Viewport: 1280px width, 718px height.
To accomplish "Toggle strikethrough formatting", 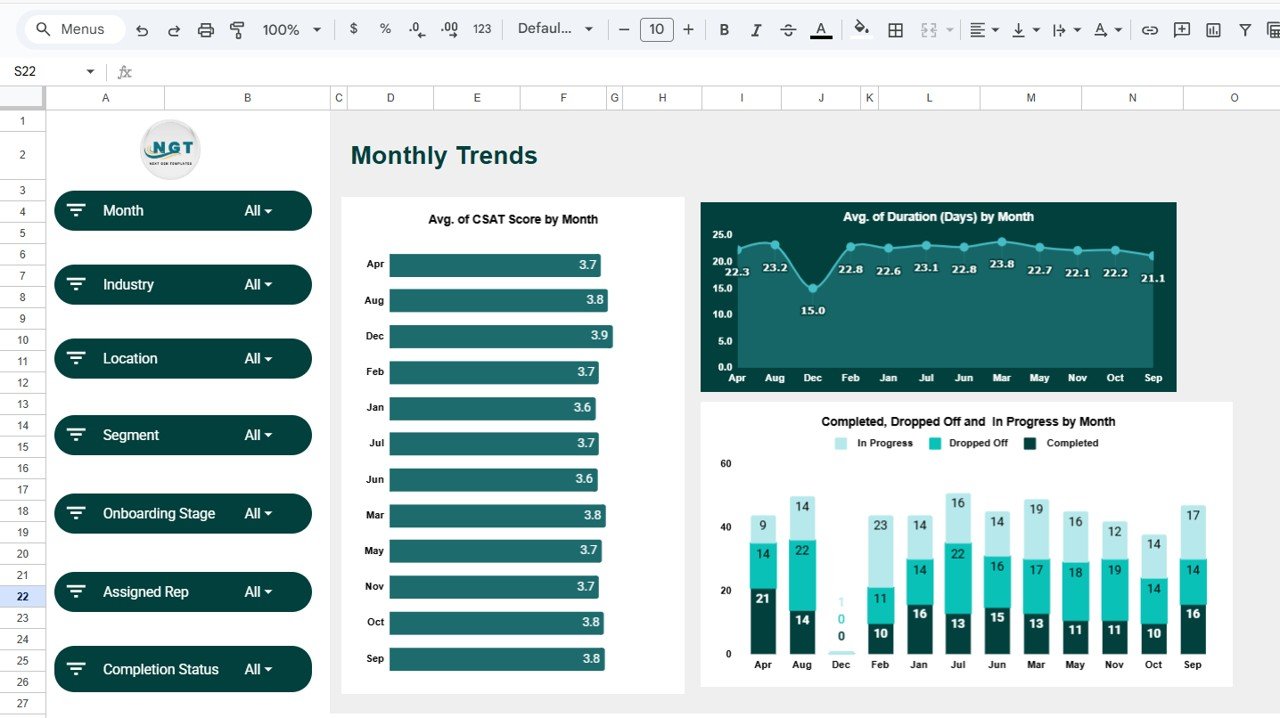I will coord(788,29).
